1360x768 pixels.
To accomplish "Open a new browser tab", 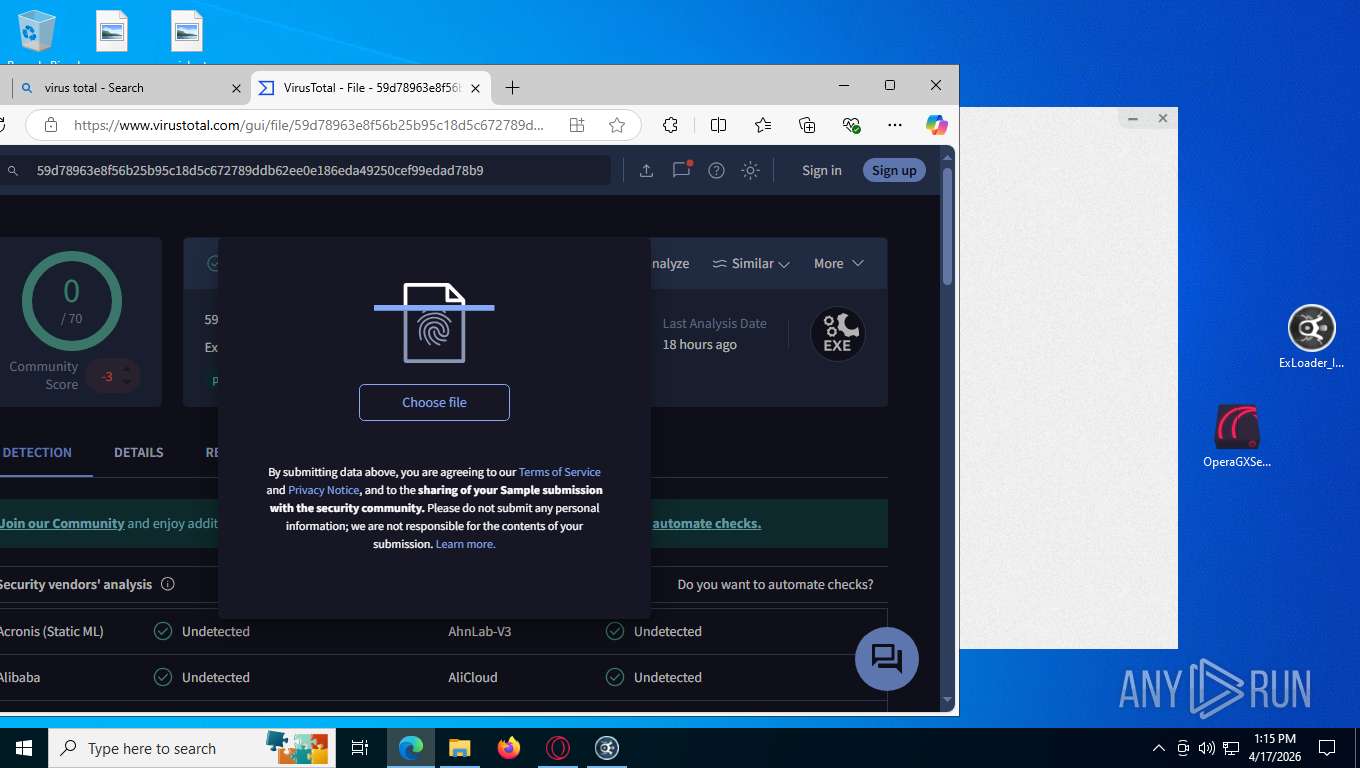I will point(512,88).
